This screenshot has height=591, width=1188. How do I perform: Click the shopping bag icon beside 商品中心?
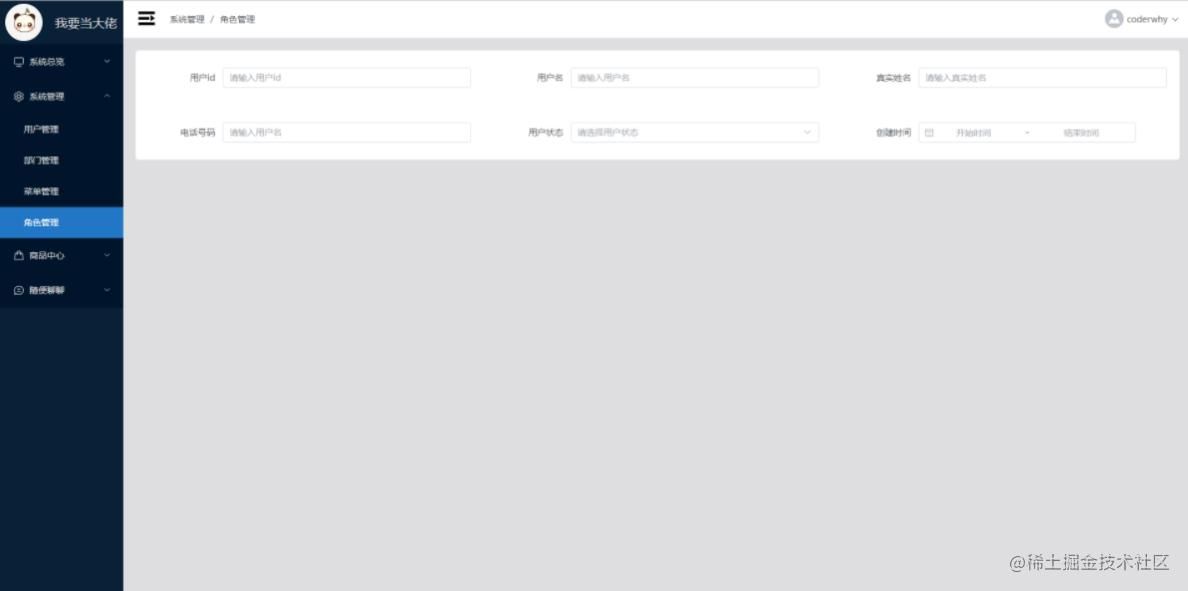point(19,256)
